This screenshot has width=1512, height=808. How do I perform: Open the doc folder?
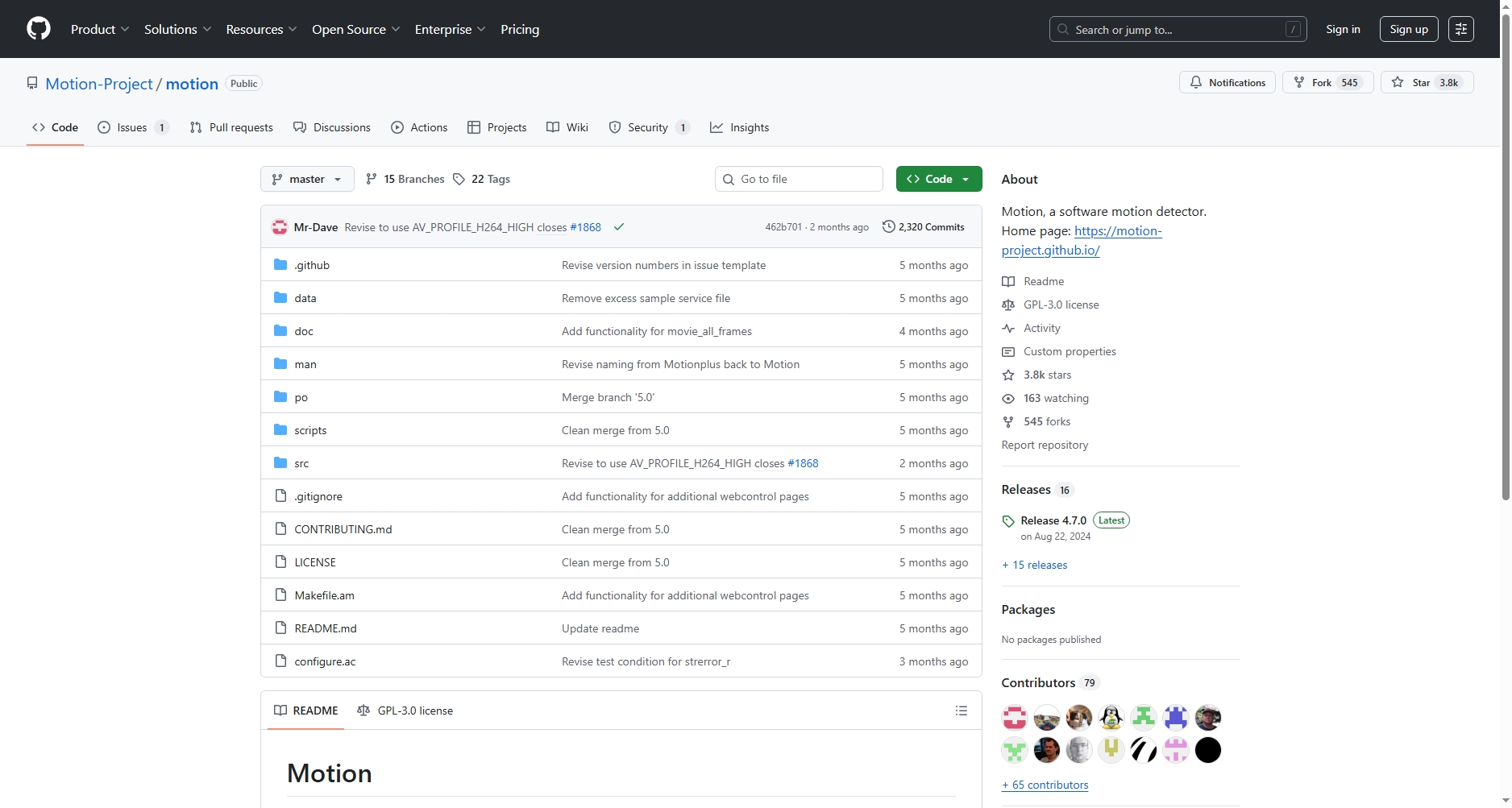304,331
